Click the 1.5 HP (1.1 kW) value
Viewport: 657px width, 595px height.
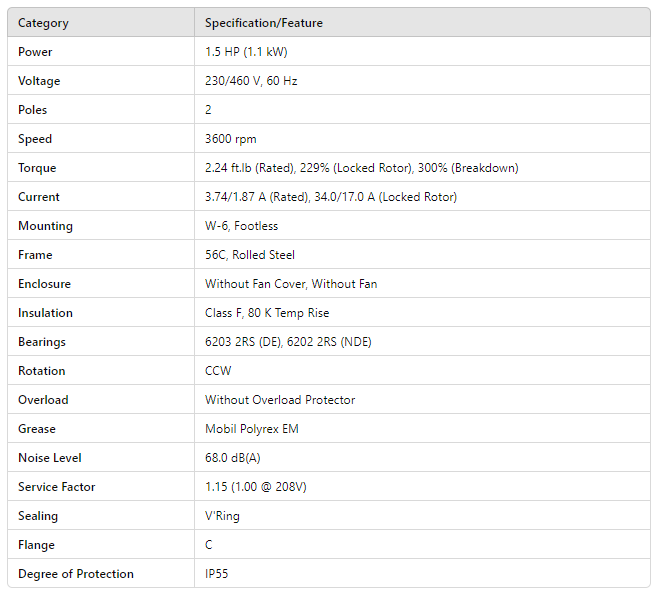click(x=246, y=52)
